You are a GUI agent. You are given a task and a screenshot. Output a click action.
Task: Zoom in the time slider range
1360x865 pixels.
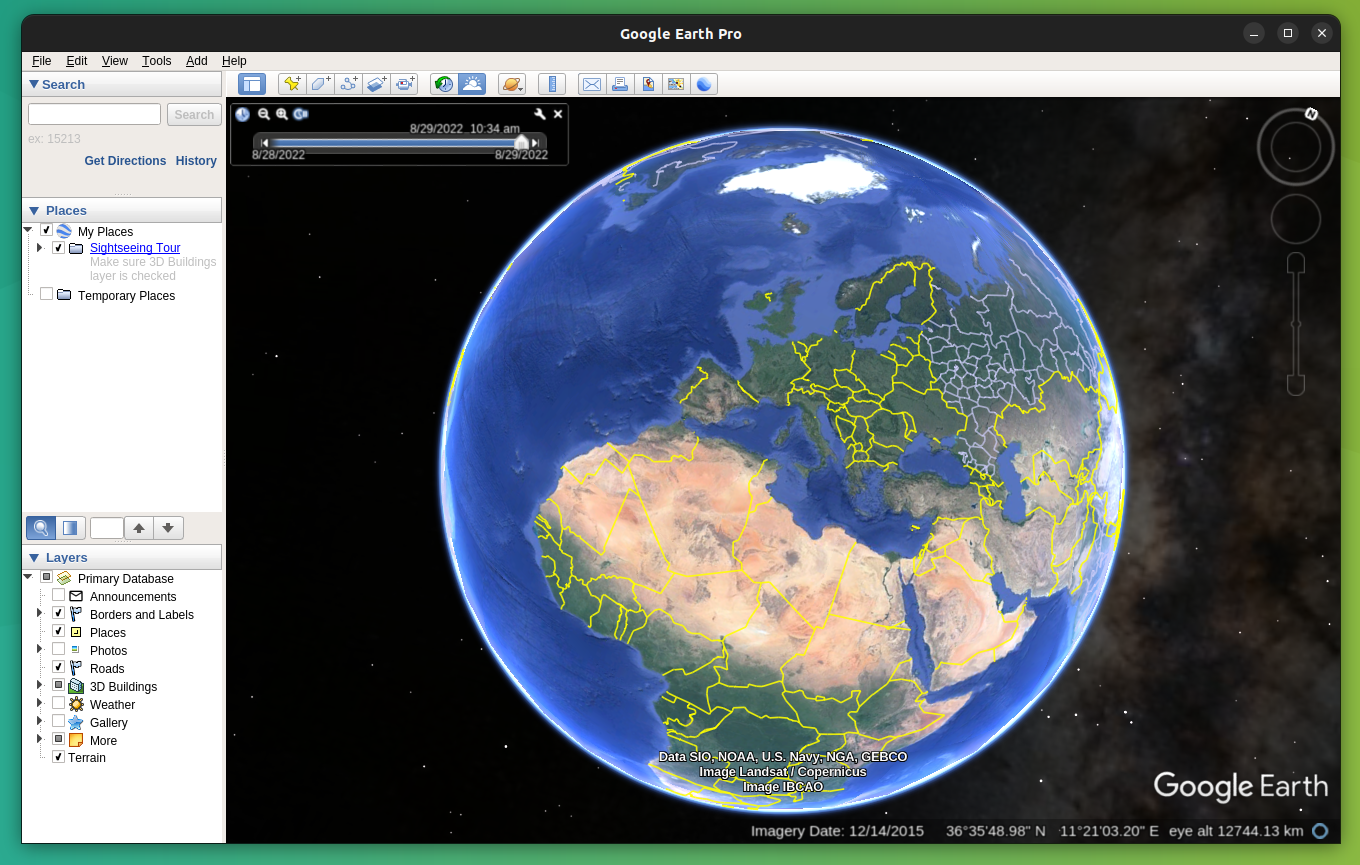[282, 114]
